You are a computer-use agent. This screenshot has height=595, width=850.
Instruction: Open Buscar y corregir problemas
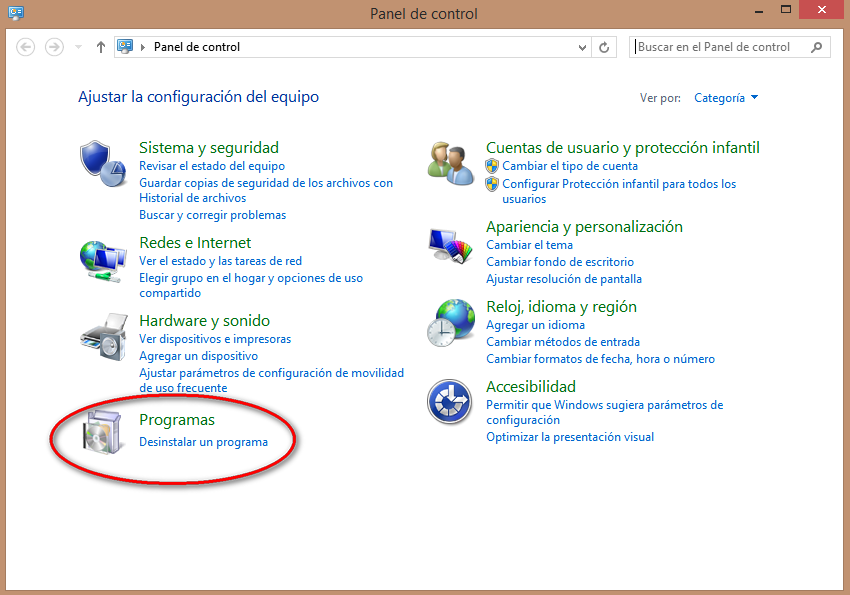[212, 215]
